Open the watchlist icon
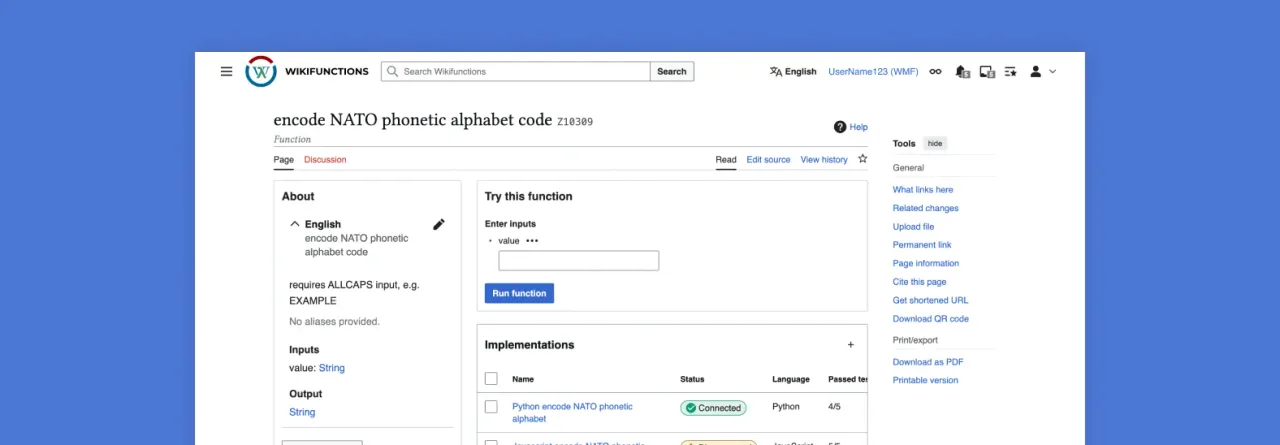Screen dimensions: 1280x445 pyautogui.click(x=1011, y=71)
